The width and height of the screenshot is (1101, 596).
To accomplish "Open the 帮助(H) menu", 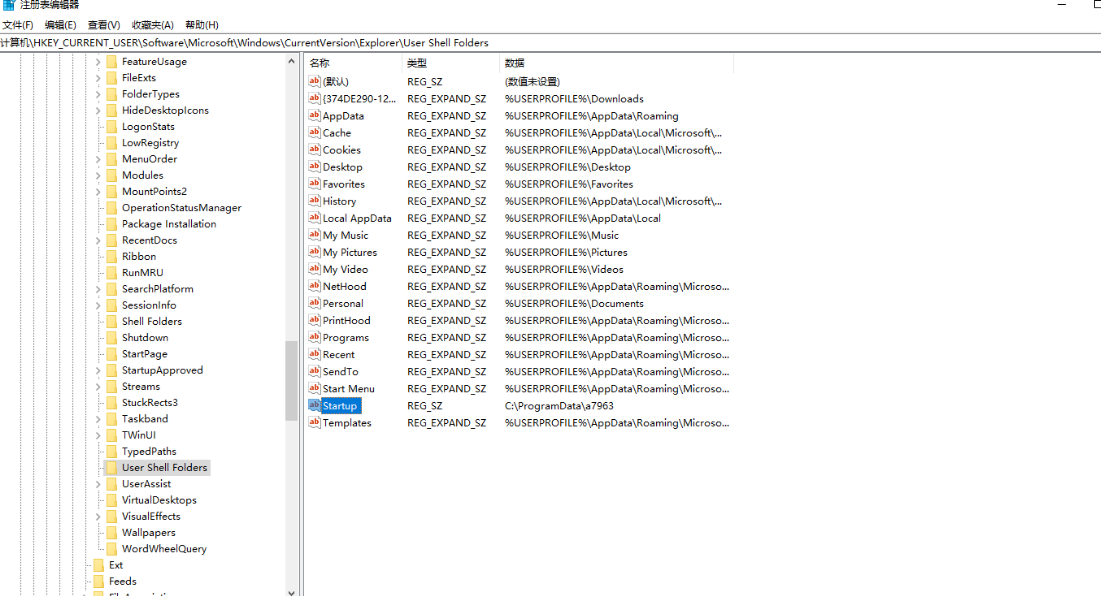I will 202,25.
